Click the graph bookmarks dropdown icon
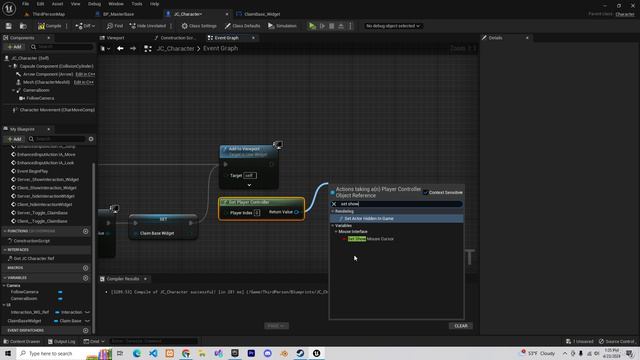This screenshot has width=640, height=360. (x=105, y=49)
